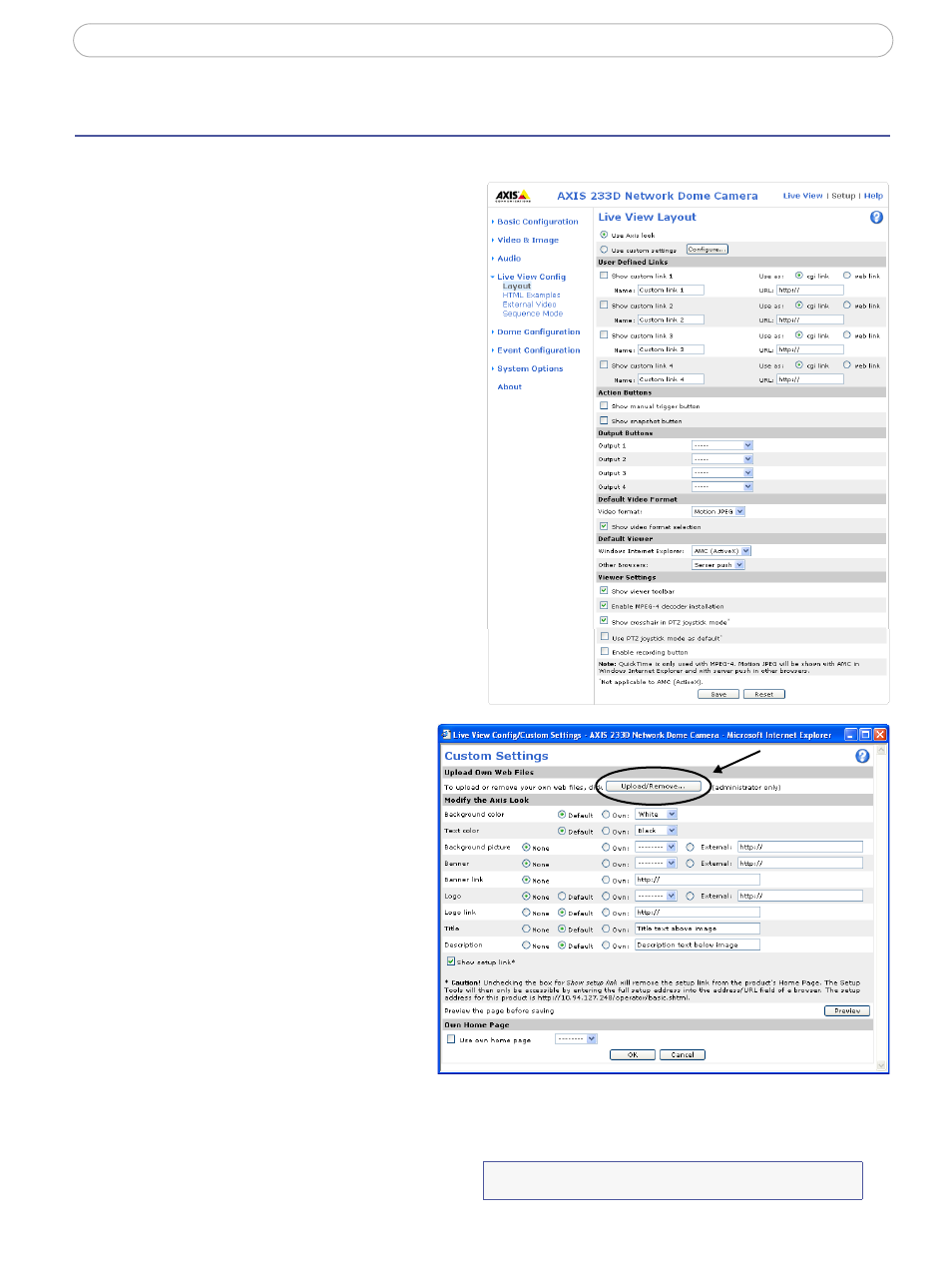952x1261 pixels.
Task: Click the AXIS logo in the camera page header
Action: [513, 196]
